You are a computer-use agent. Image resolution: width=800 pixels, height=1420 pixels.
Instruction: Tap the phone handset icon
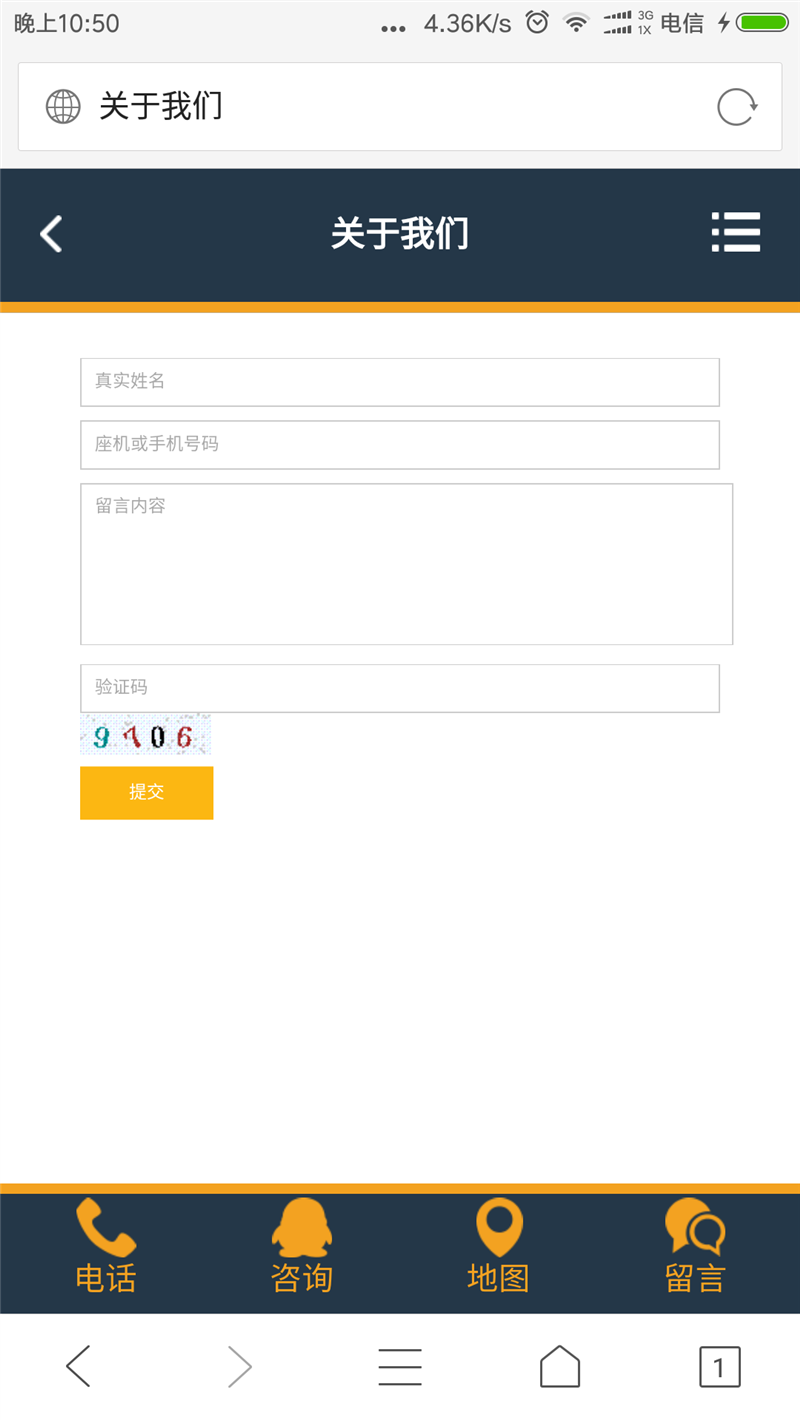tap(105, 1228)
